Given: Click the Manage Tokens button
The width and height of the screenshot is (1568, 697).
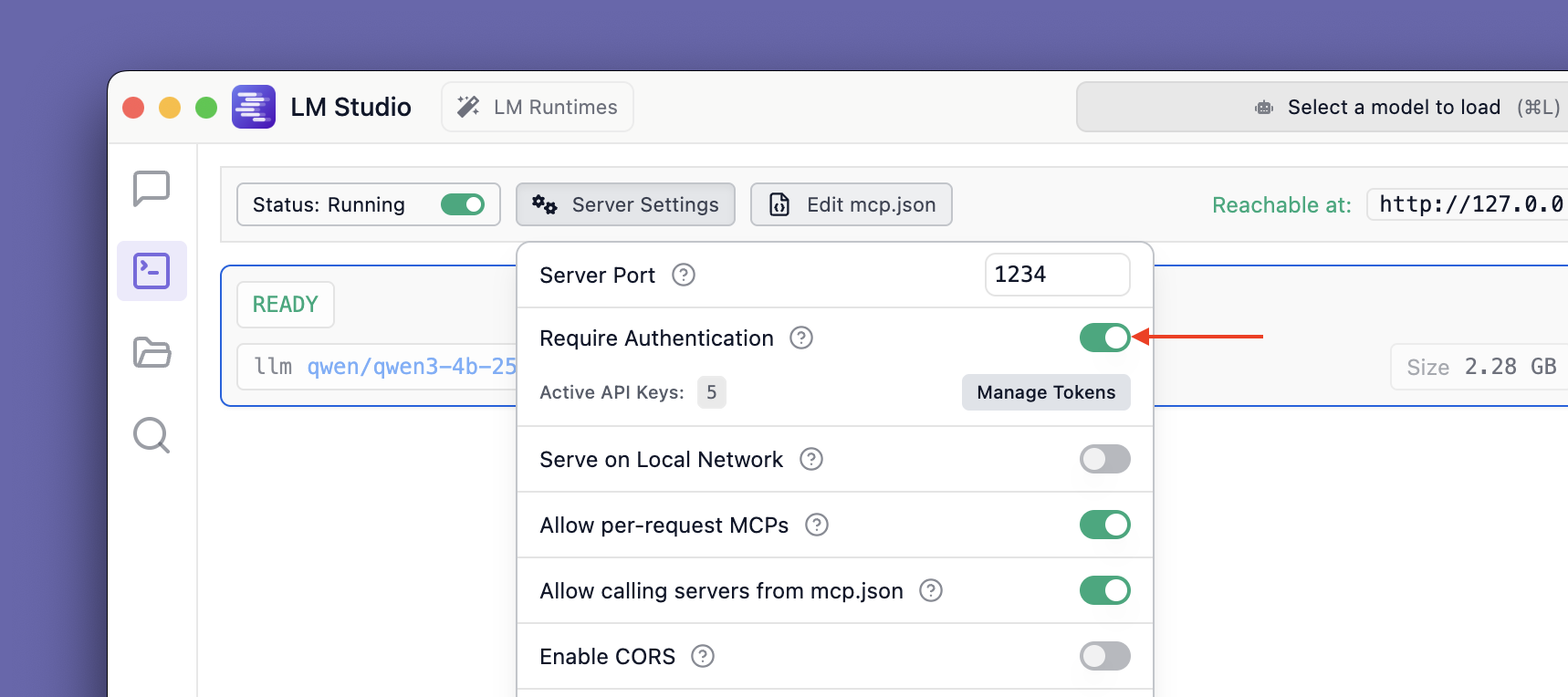Looking at the screenshot, I should pos(1046,392).
